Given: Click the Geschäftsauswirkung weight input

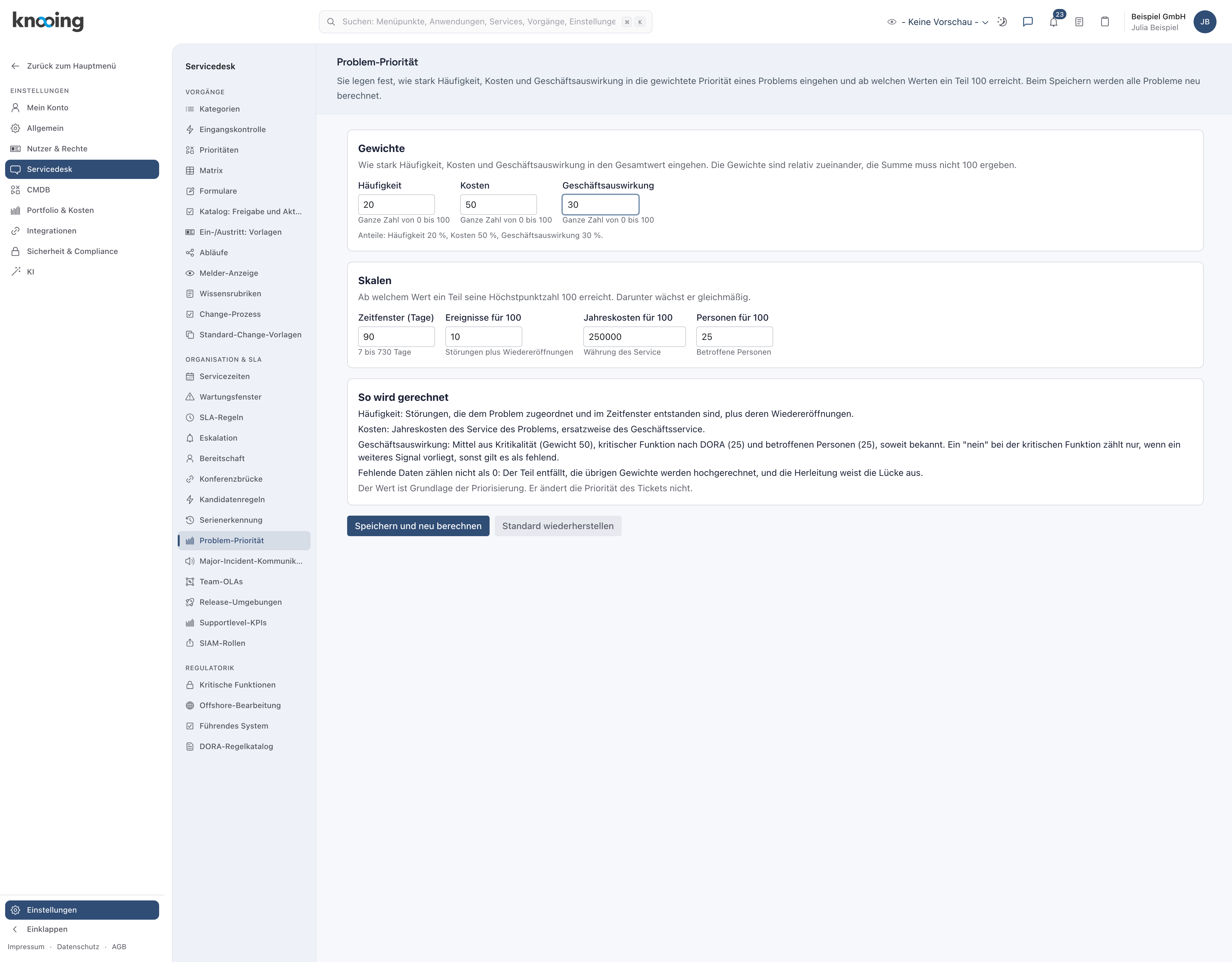Looking at the screenshot, I should pyautogui.click(x=600, y=205).
